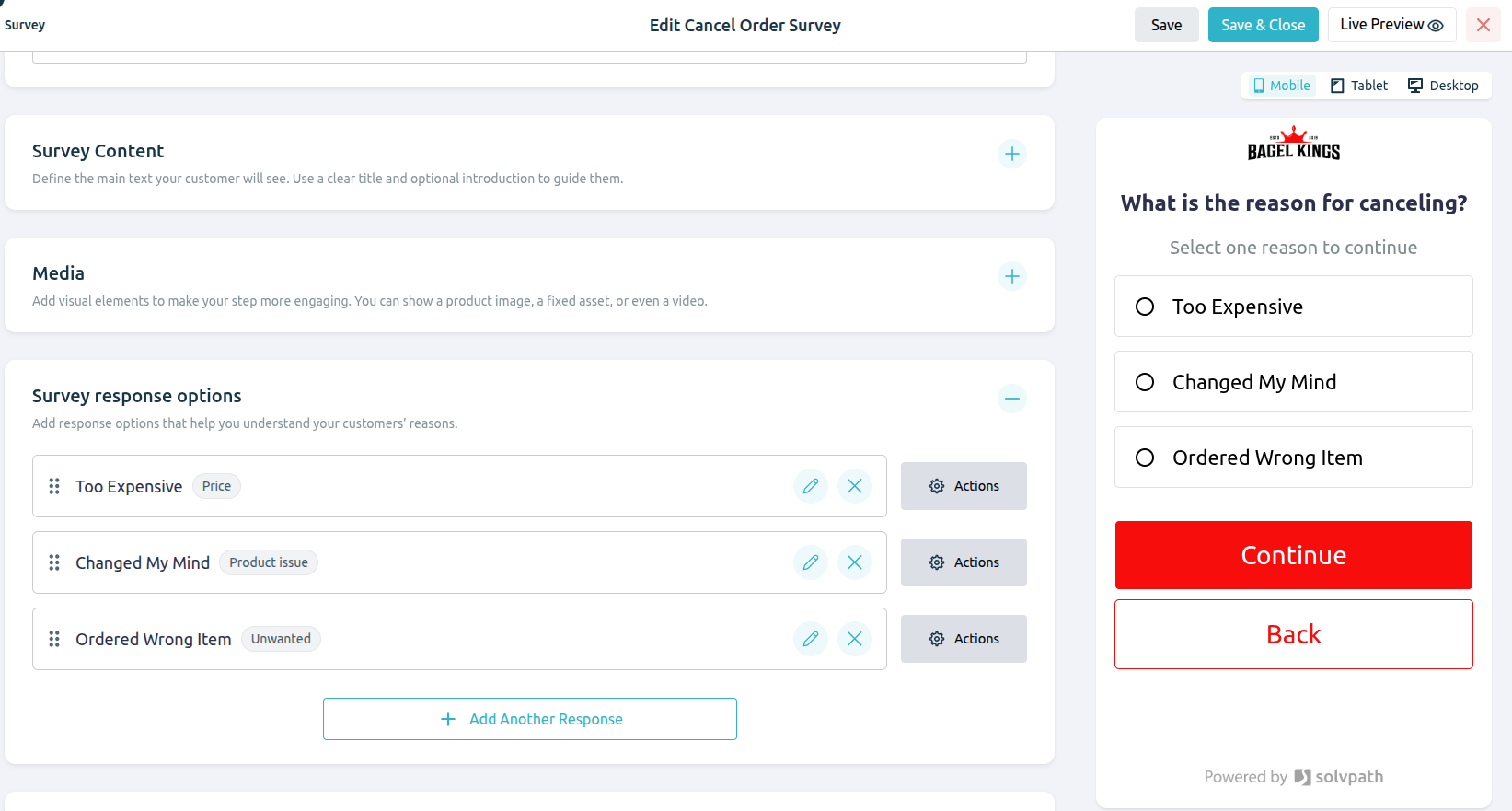Click the drag handle for Too Expensive
This screenshot has width=1512, height=811.
click(54, 486)
